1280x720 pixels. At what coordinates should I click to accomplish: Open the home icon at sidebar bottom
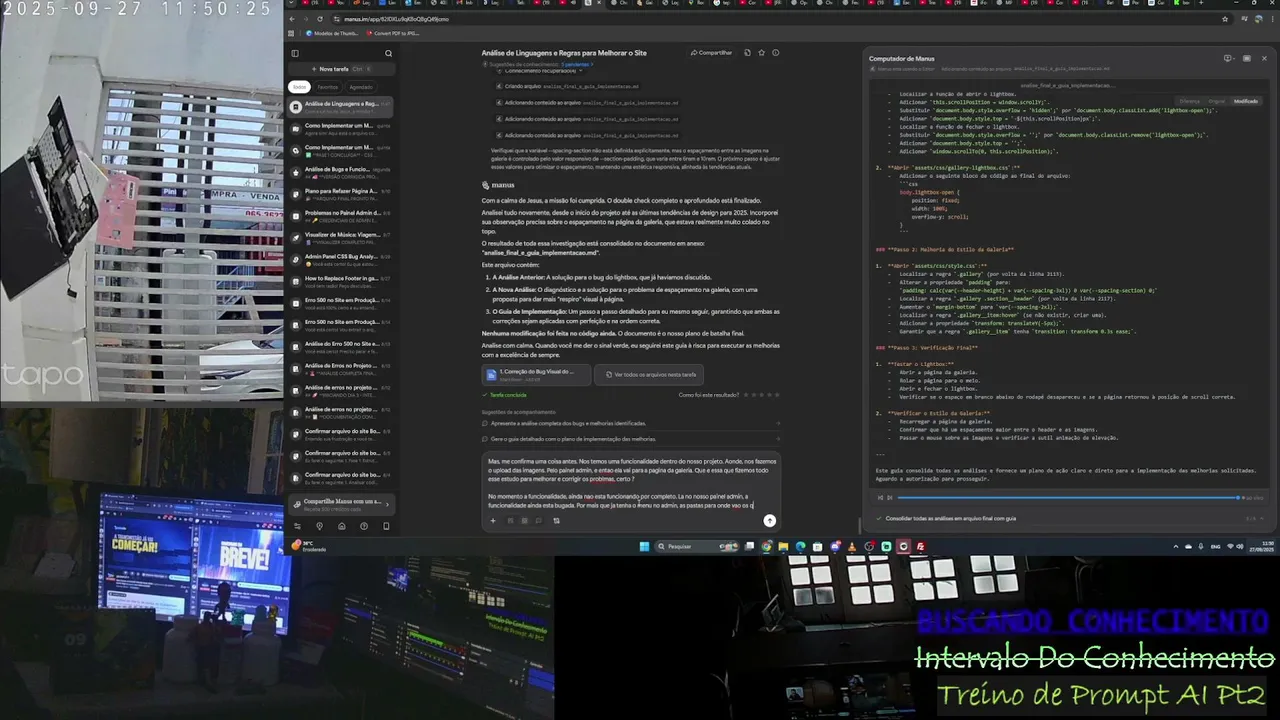coord(342,526)
